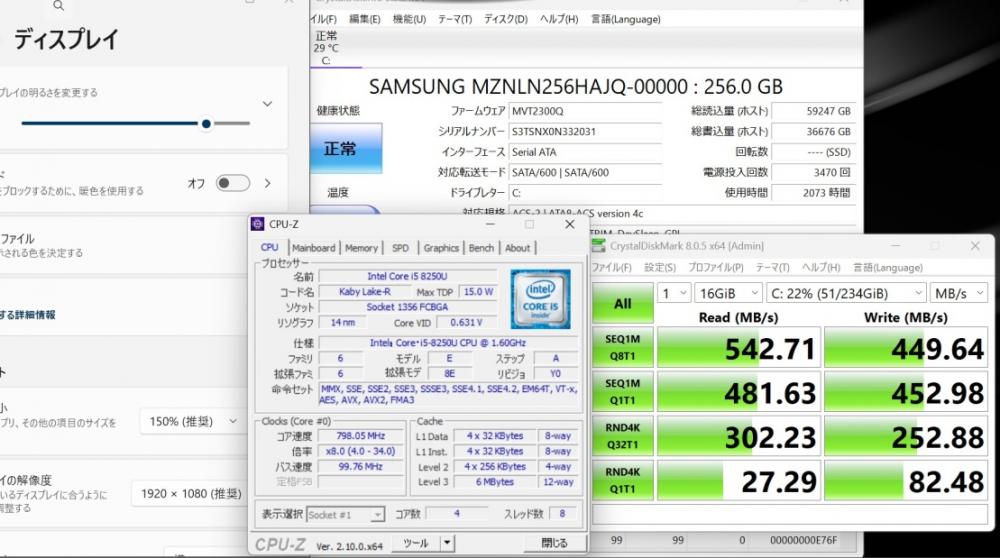Screen dimensions: 1000x558
Task: Open 機能(U) menu in CrystalDiskInfo
Action: [x=409, y=19]
